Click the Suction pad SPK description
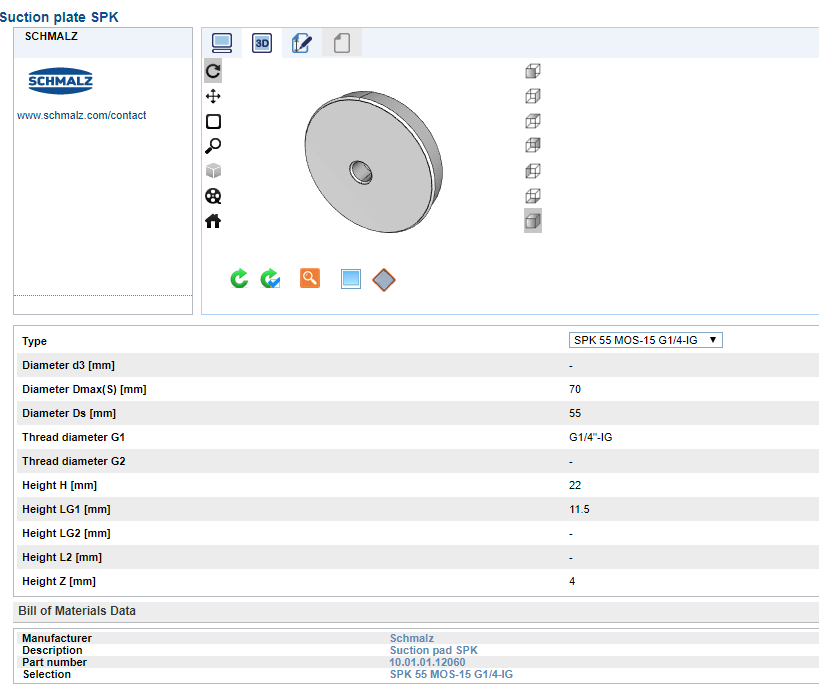 point(434,650)
